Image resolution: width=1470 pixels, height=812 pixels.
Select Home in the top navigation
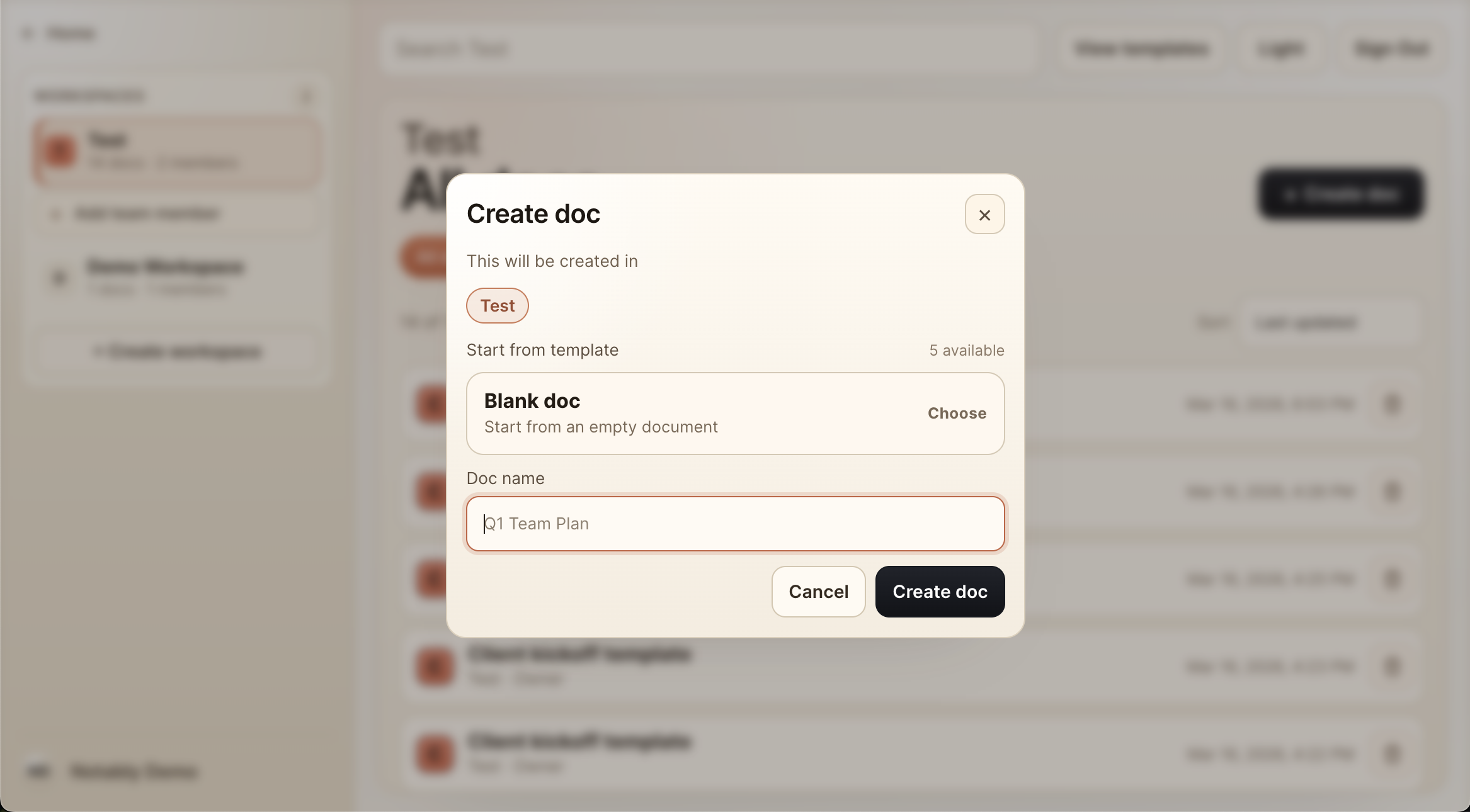pos(71,33)
